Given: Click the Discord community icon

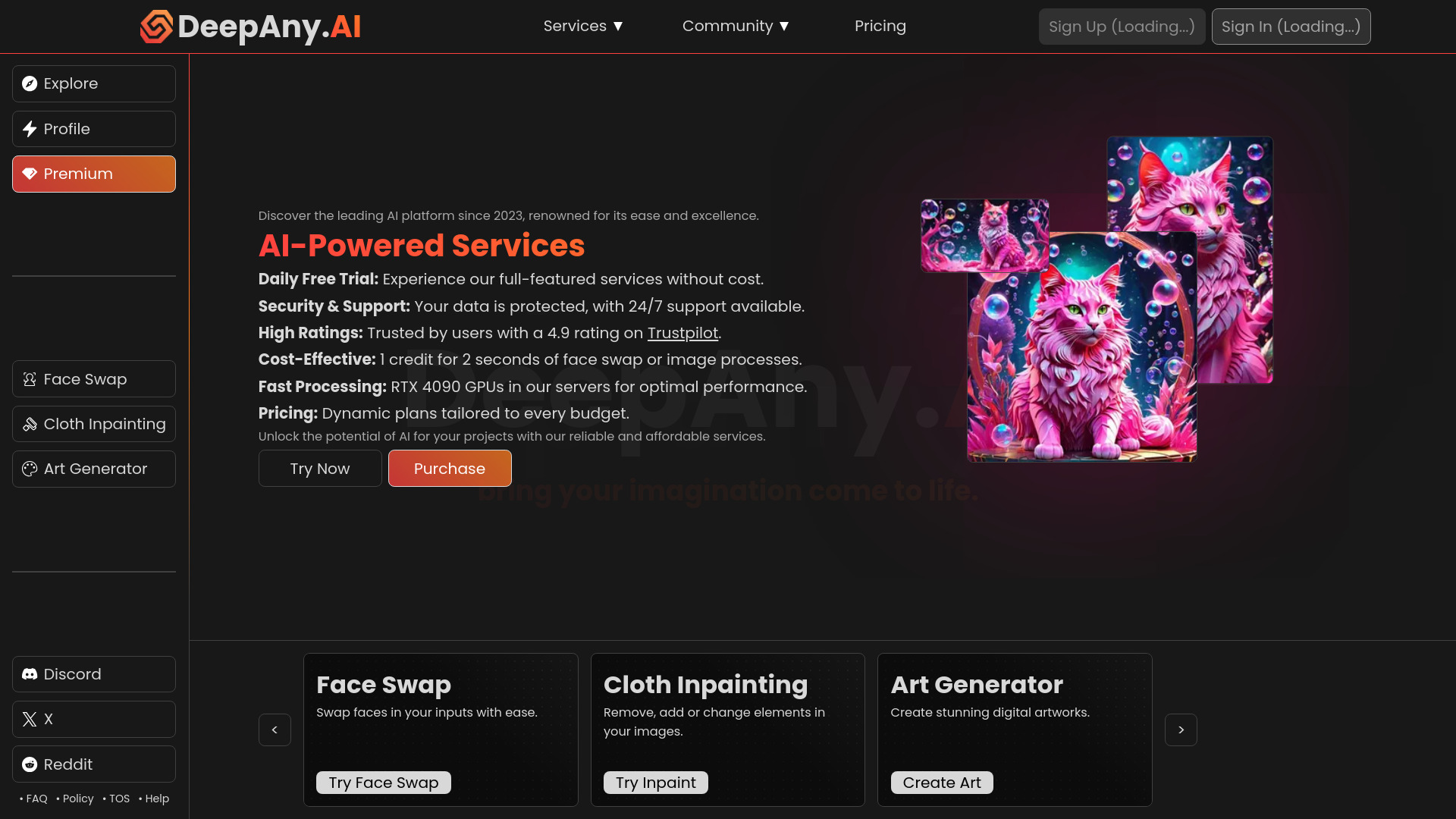Looking at the screenshot, I should pos(29,673).
